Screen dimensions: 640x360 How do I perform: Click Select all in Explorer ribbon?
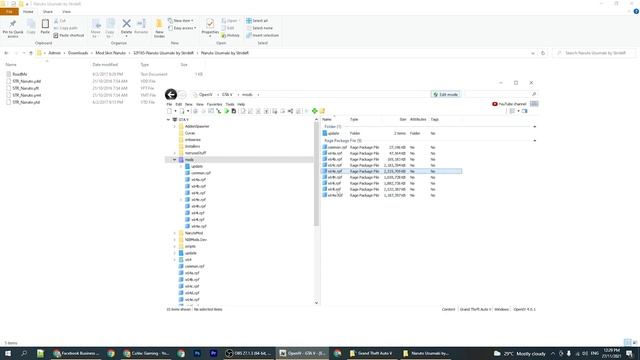257,20
